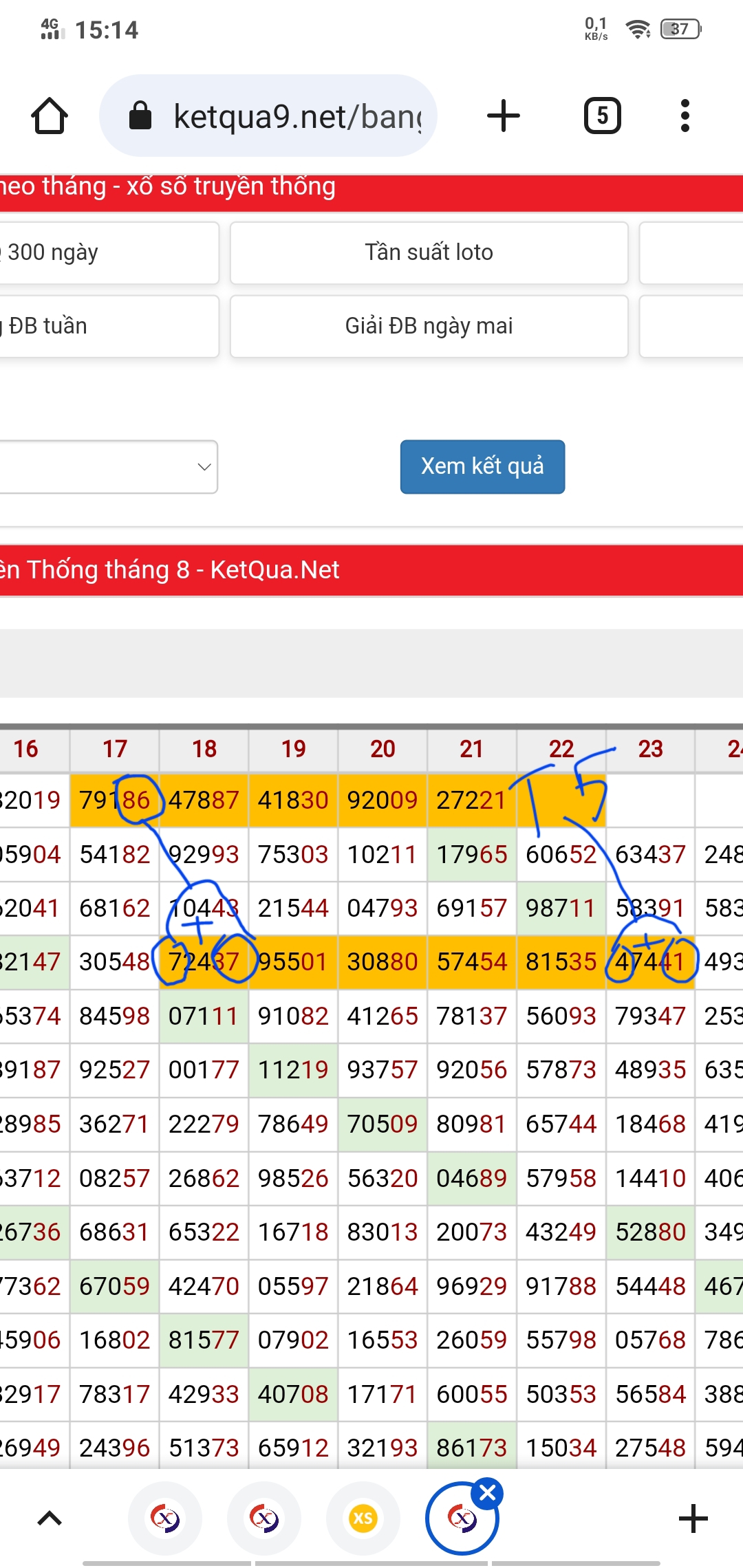Screen dimensions: 743x1568
Task: Open the Tần suất loto link
Action: [x=429, y=252]
